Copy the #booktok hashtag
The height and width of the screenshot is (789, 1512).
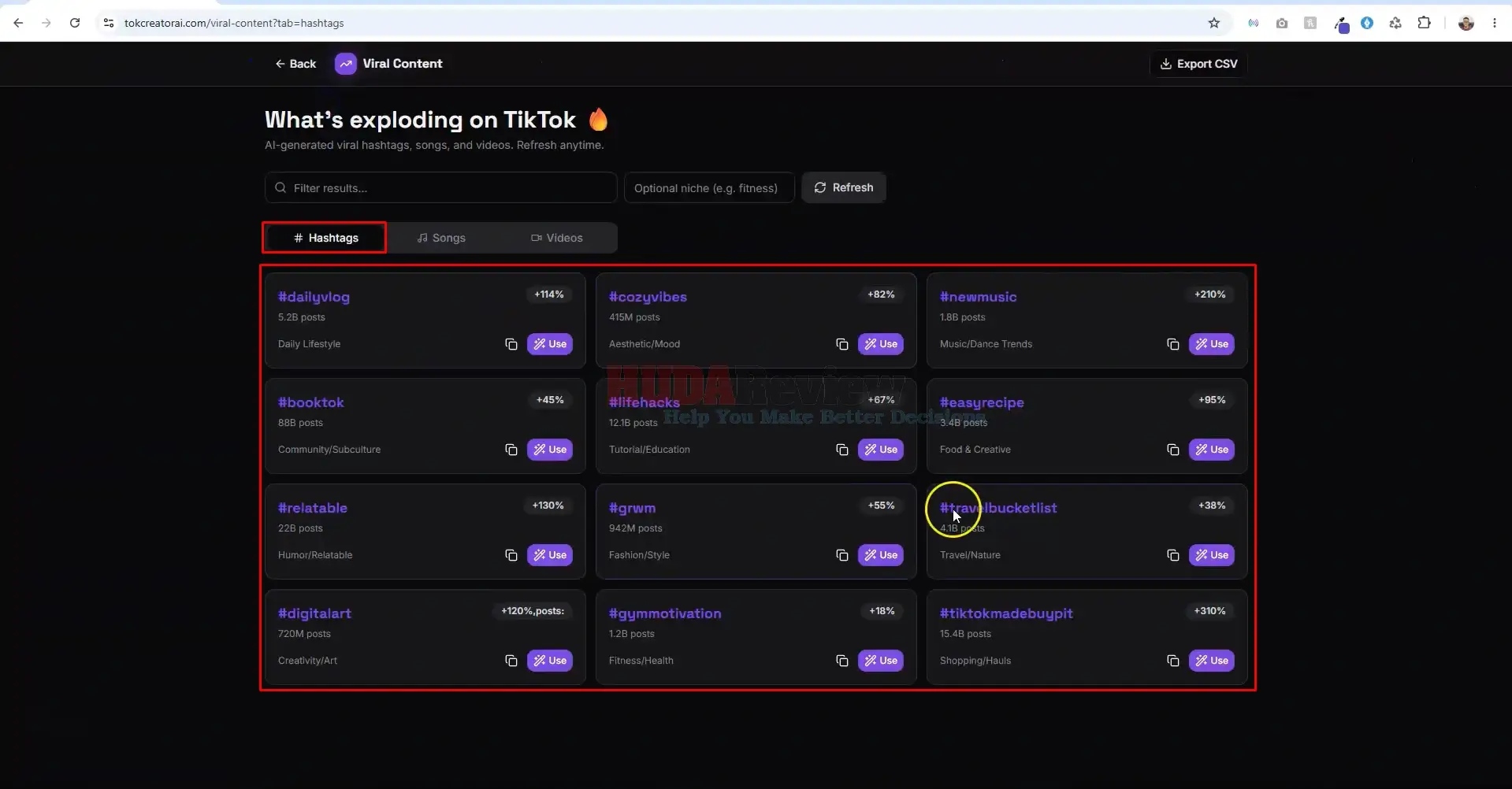511,450
